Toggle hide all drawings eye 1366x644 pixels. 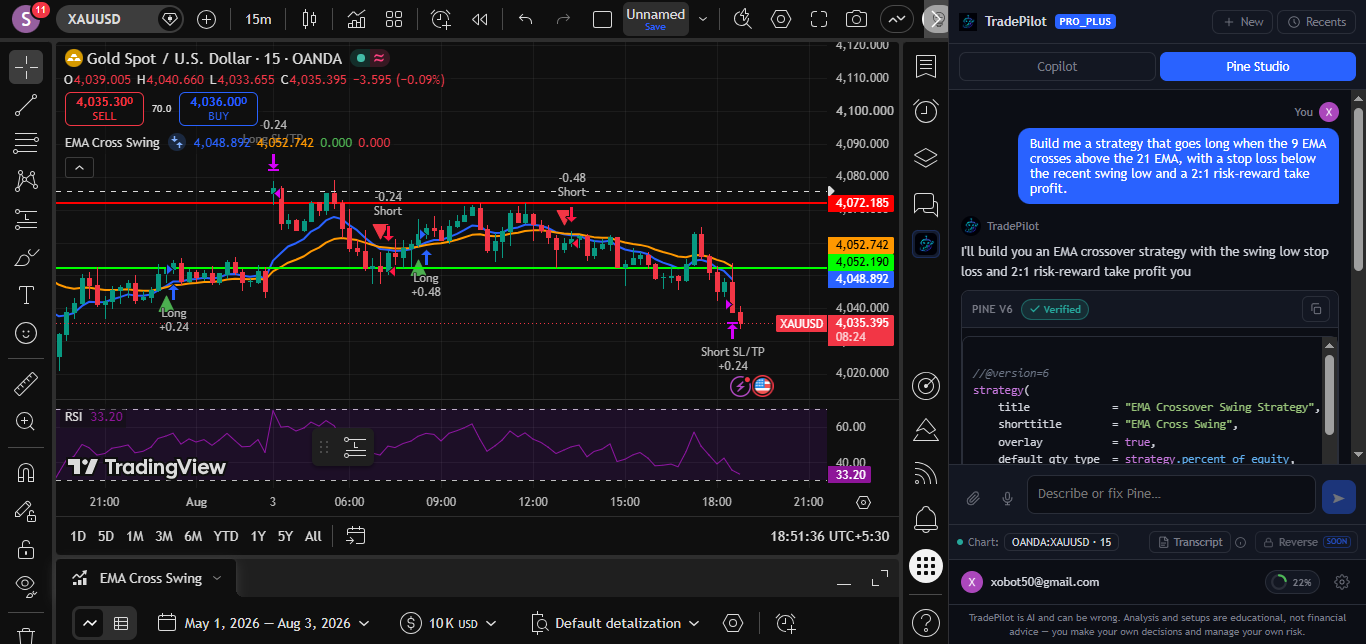(26, 587)
